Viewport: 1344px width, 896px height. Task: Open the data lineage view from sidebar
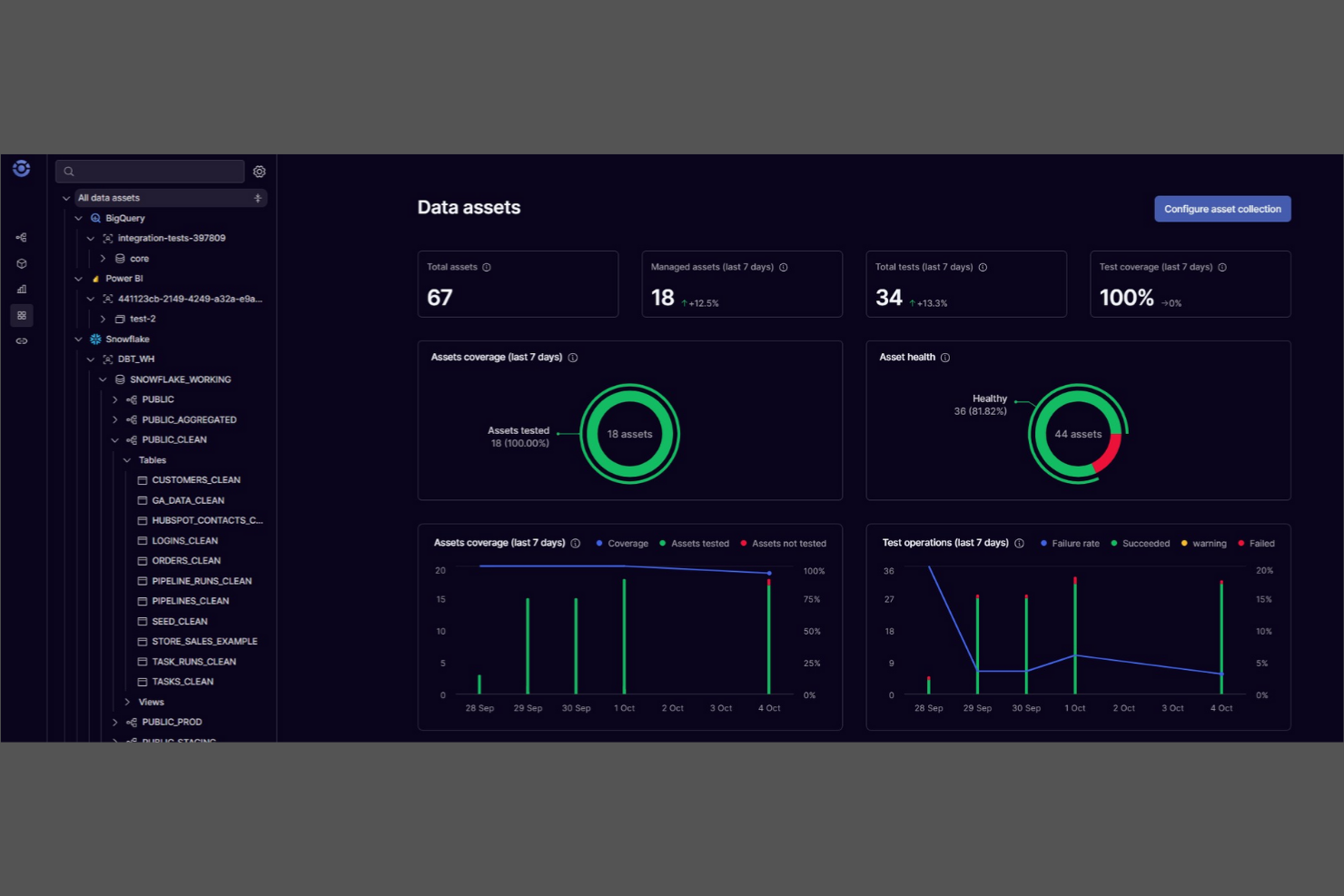click(21, 237)
